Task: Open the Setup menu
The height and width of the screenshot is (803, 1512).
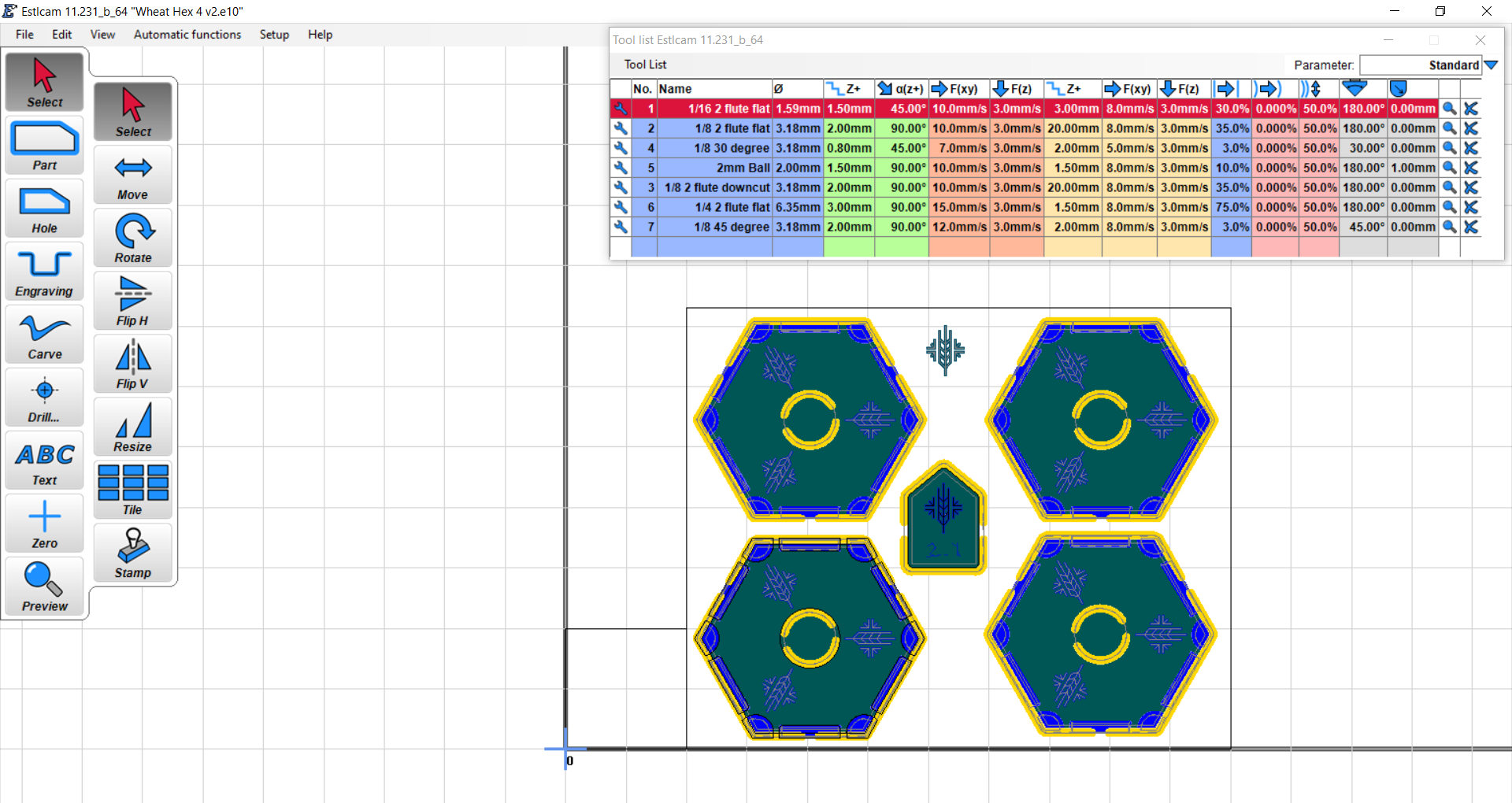Action: coord(274,35)
